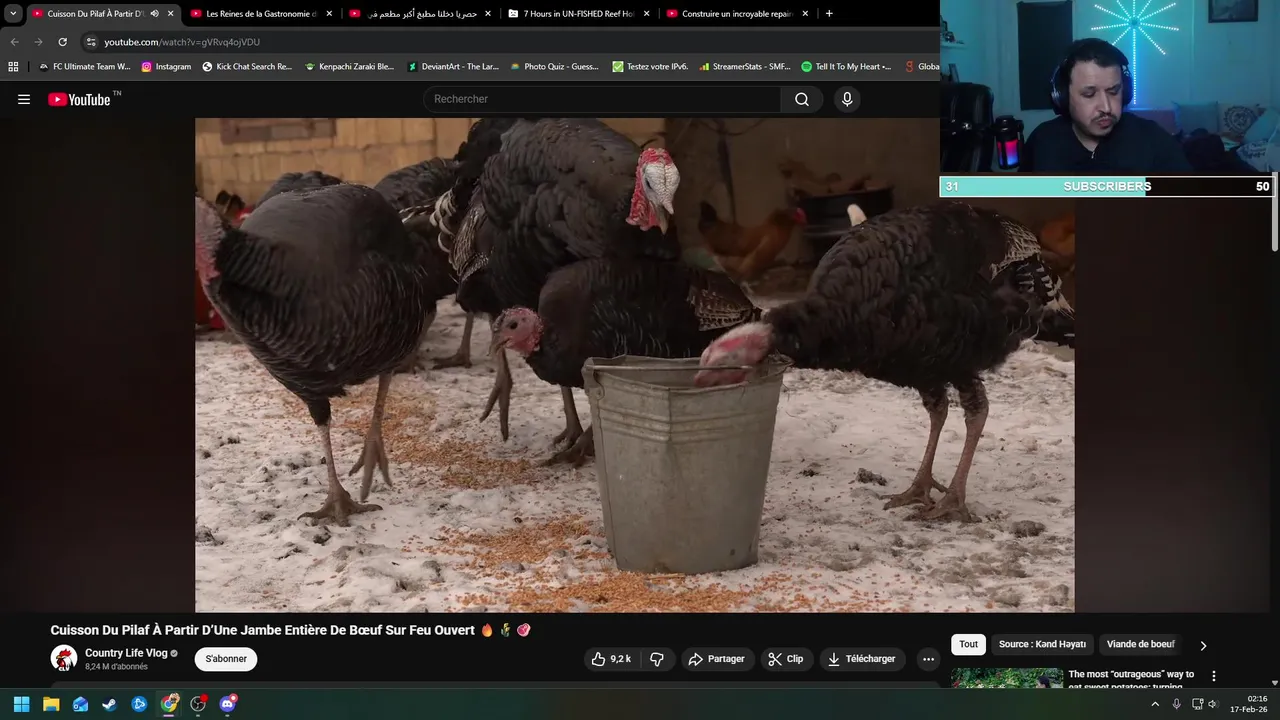Screen dimensions: 1280x720
Task: Open the microphone tray icon
Action: pos(1176,704)
